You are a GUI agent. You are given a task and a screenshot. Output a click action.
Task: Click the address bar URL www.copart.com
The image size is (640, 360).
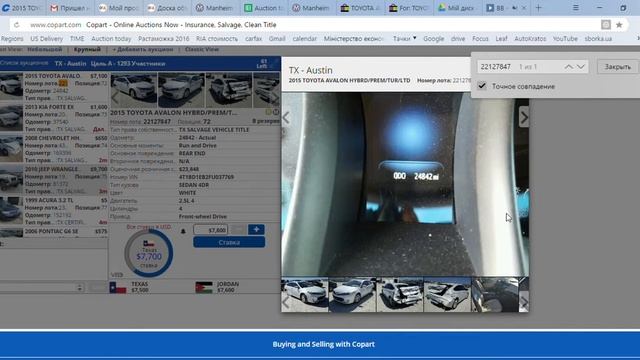tap(56, 25)
